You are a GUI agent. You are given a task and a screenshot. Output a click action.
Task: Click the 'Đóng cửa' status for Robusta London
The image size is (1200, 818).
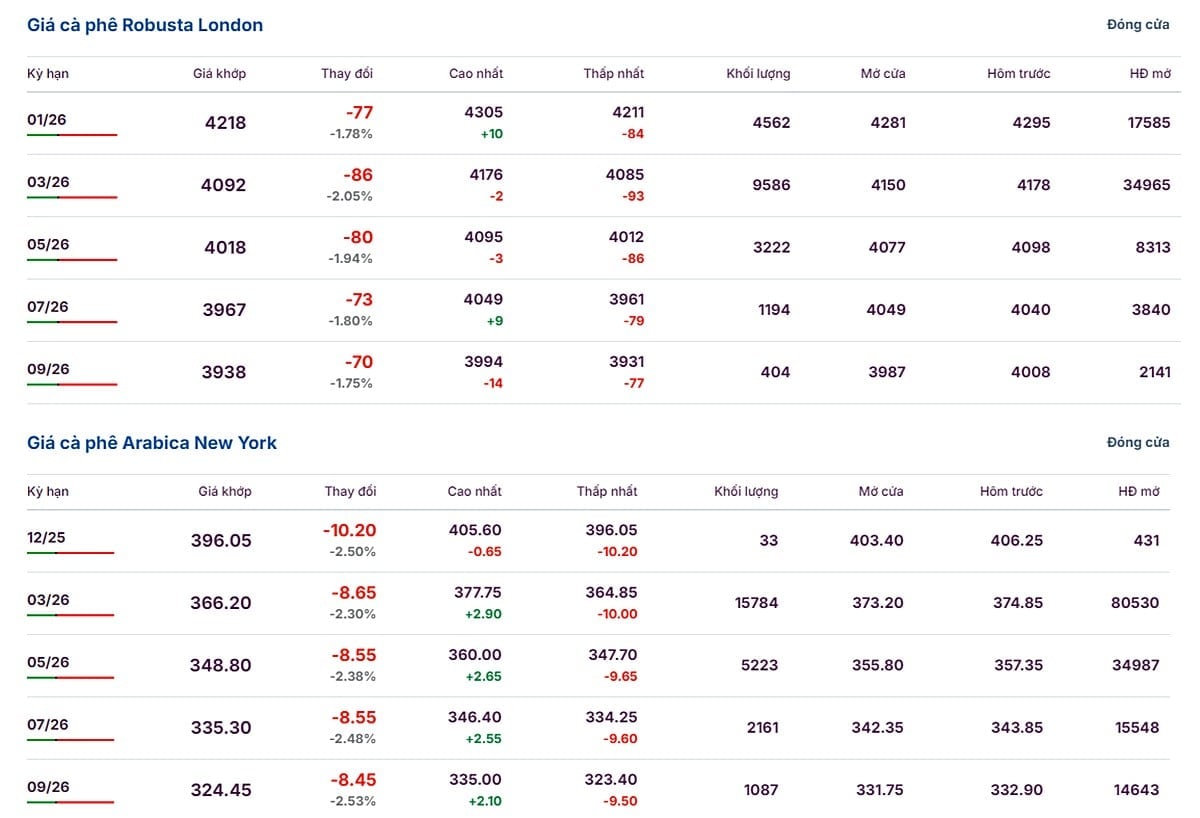[1137, 25]
